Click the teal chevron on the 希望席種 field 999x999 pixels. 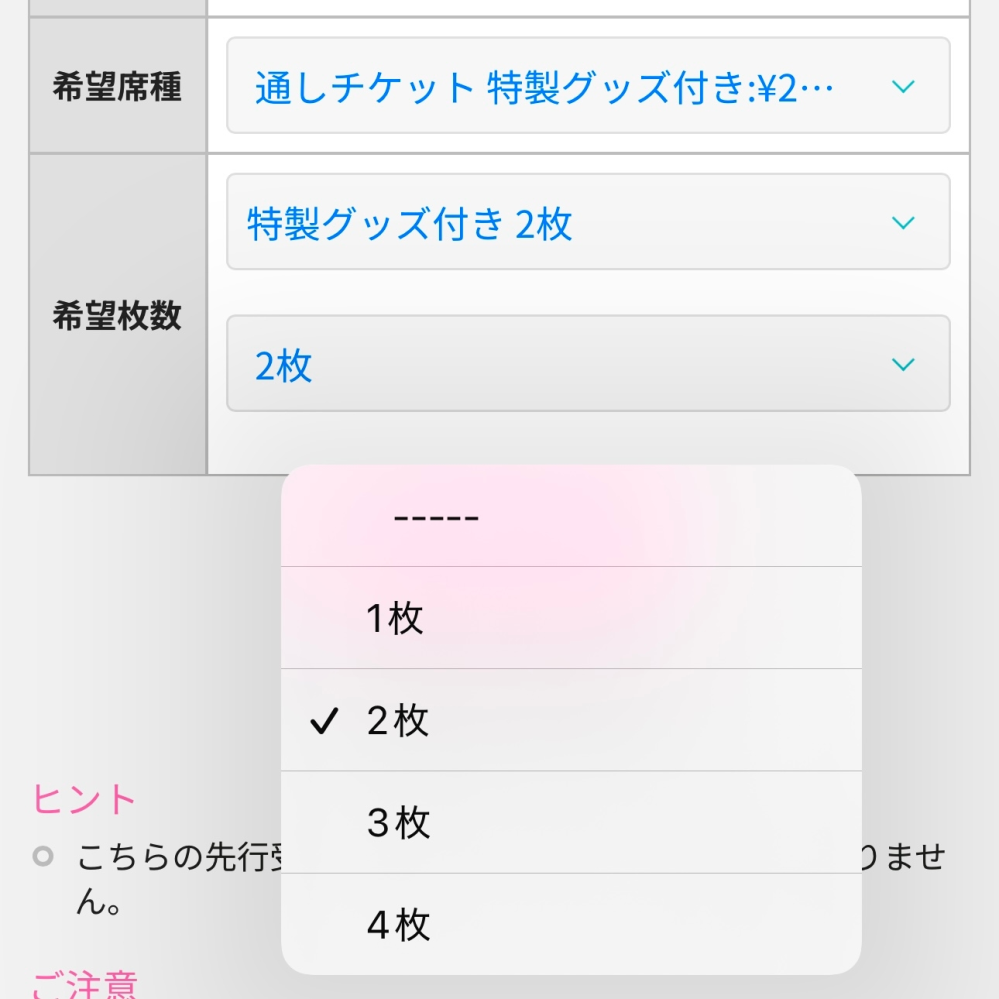coord(901,87)
